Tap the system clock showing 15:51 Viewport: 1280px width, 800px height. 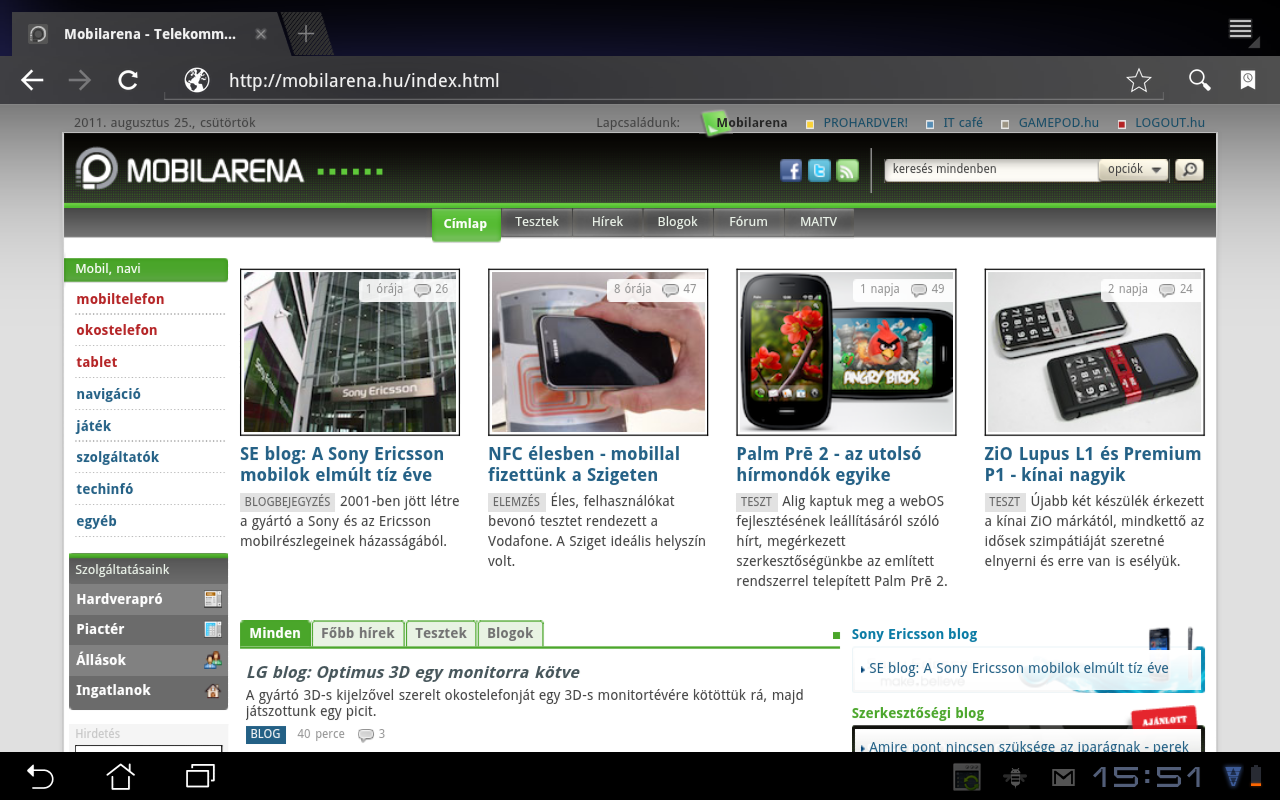click(x=1147, y=777)
